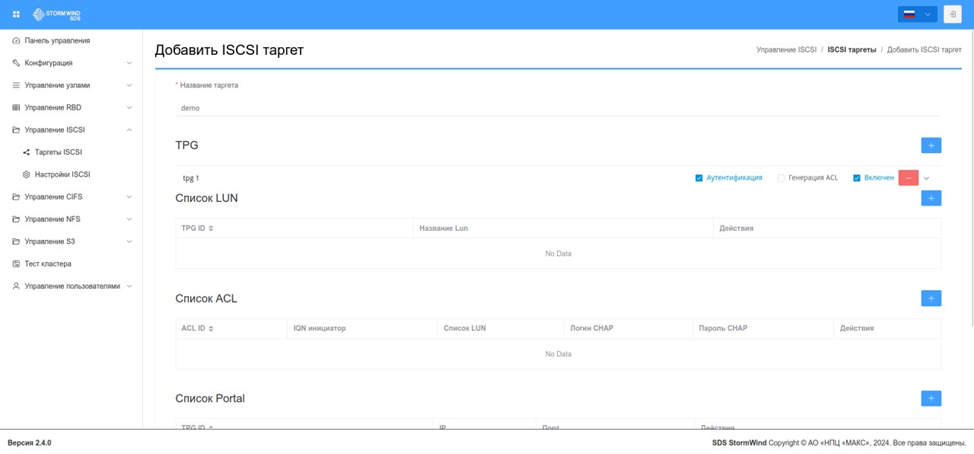
Task: Click the StormWind SDS logo
Action: coord(57,14)
